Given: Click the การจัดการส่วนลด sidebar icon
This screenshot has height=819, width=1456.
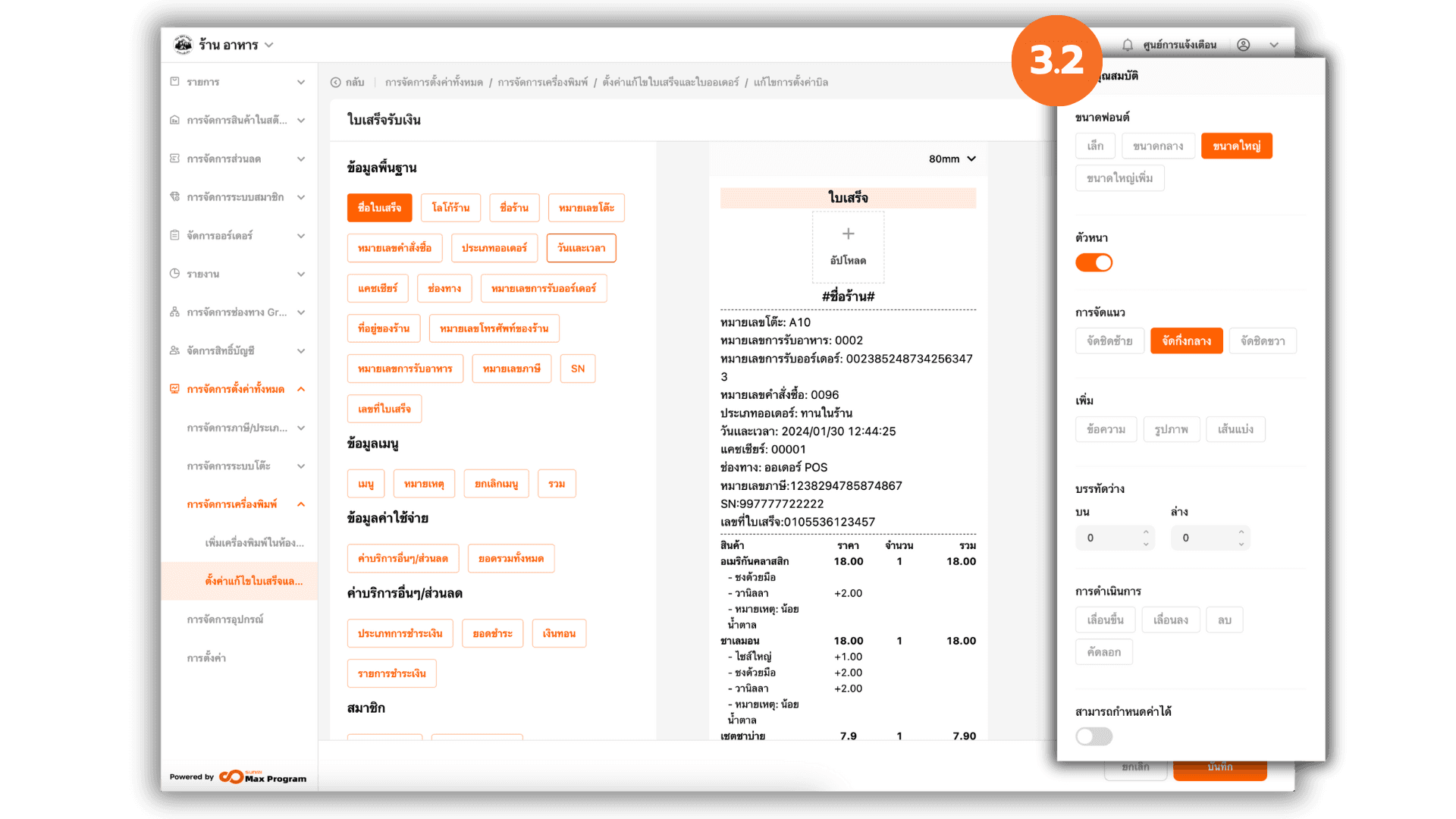Looking at the screenshot, I should 174,158.
